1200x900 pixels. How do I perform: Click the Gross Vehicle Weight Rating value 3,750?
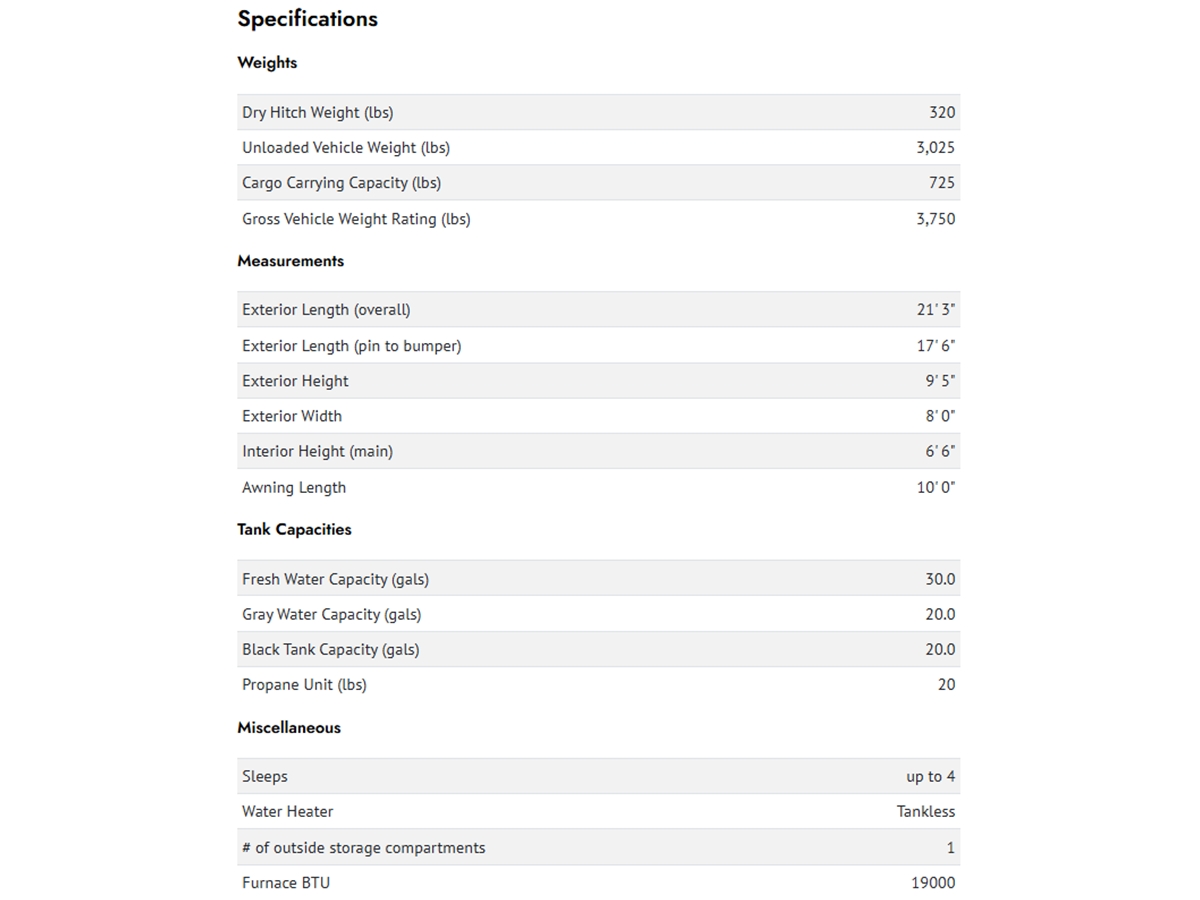[935, 219]
